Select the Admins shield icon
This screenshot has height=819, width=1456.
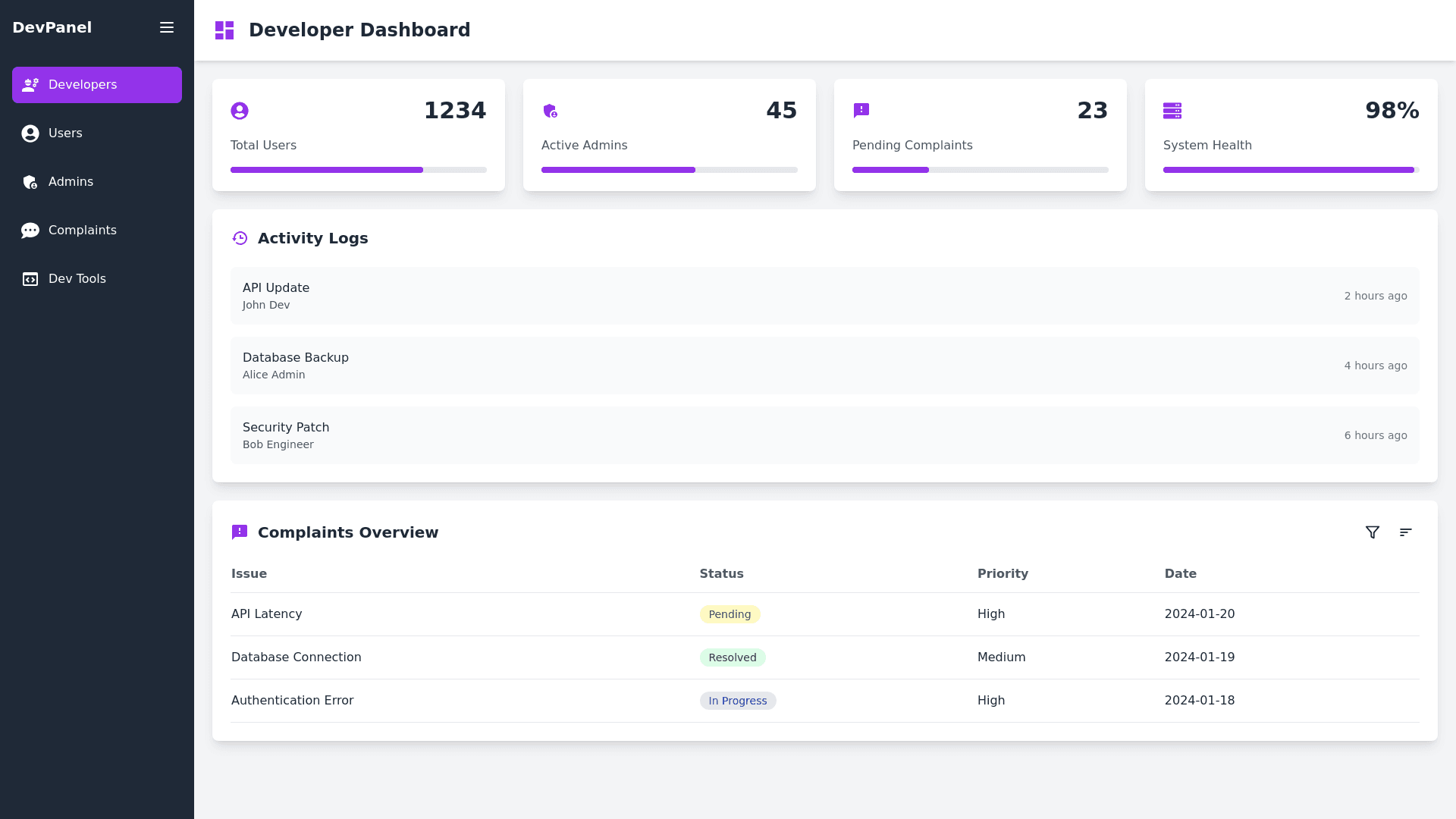click(x=30, y=182)
